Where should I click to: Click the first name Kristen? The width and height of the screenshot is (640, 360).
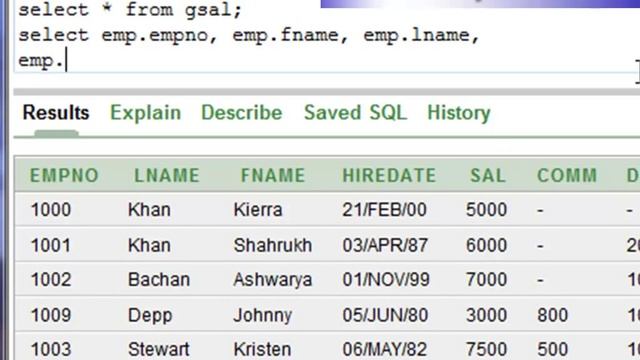(262, 350)
